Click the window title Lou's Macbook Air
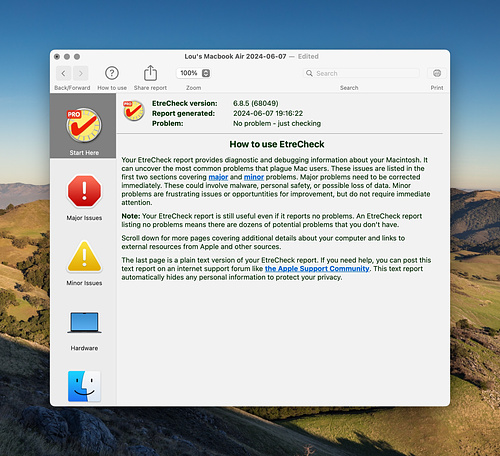 [235, 56]
